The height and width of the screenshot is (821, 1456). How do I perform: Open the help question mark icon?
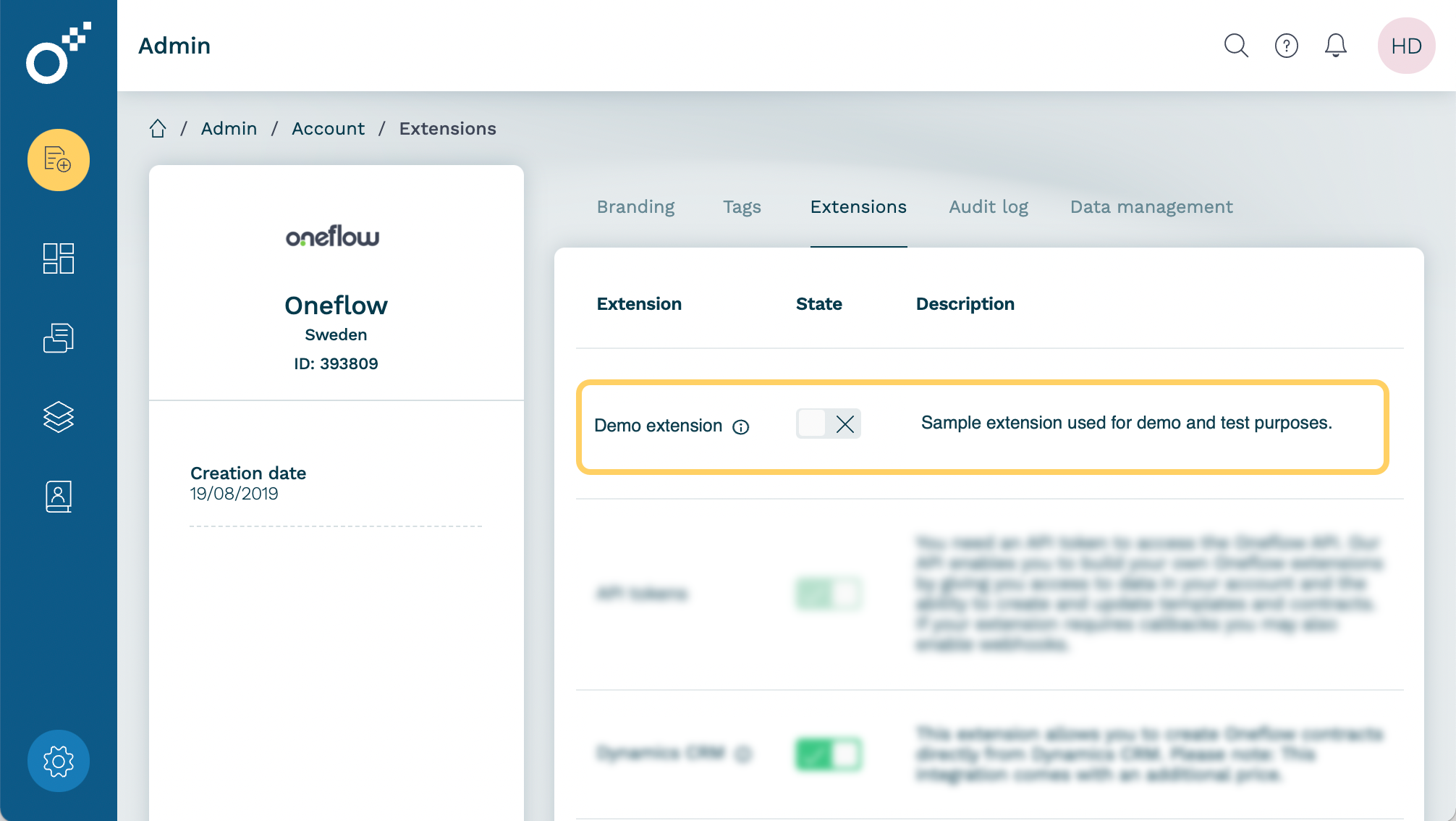tap(1286, 46)
